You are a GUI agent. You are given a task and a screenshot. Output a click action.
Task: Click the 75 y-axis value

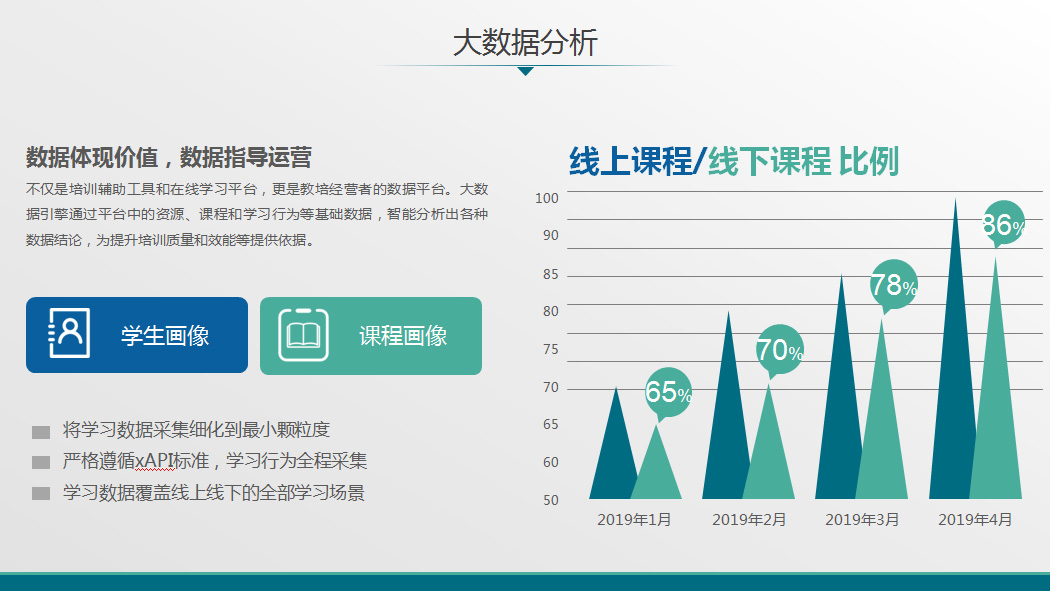(x=550, y=349)
